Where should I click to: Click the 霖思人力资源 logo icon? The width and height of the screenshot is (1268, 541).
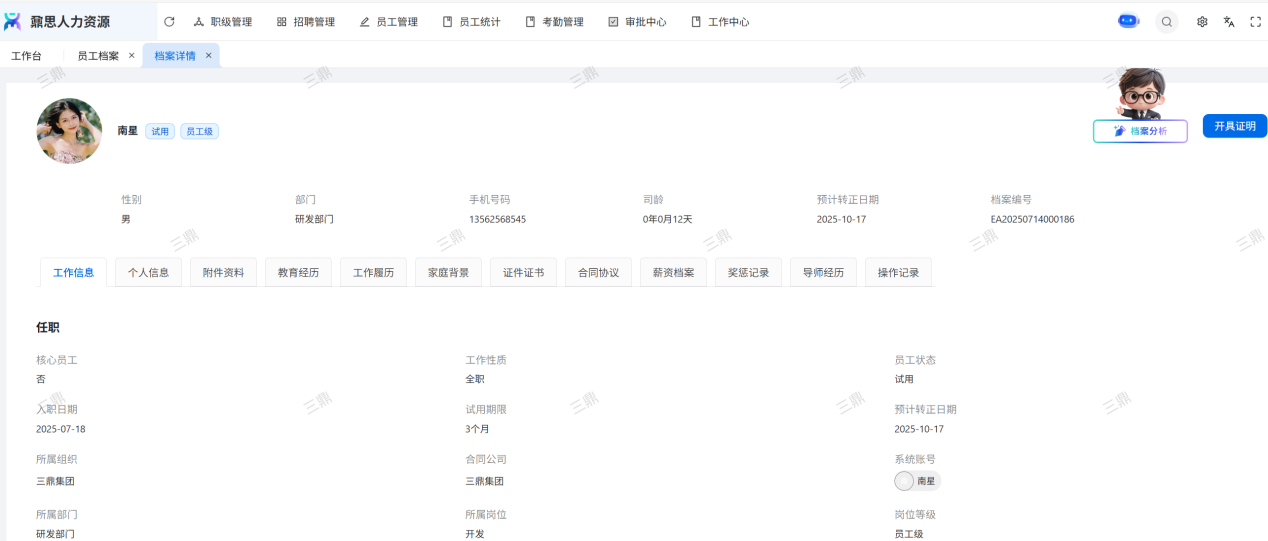click(13, 21)
